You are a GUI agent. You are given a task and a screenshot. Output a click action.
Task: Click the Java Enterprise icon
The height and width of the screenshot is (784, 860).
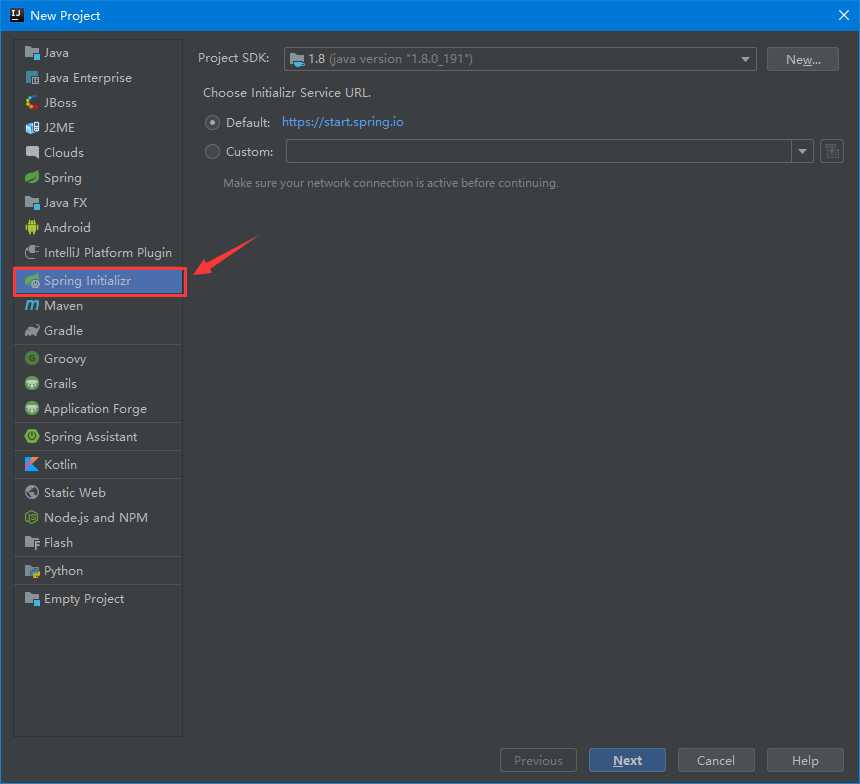pyautogui.click(x=32, y=78)
